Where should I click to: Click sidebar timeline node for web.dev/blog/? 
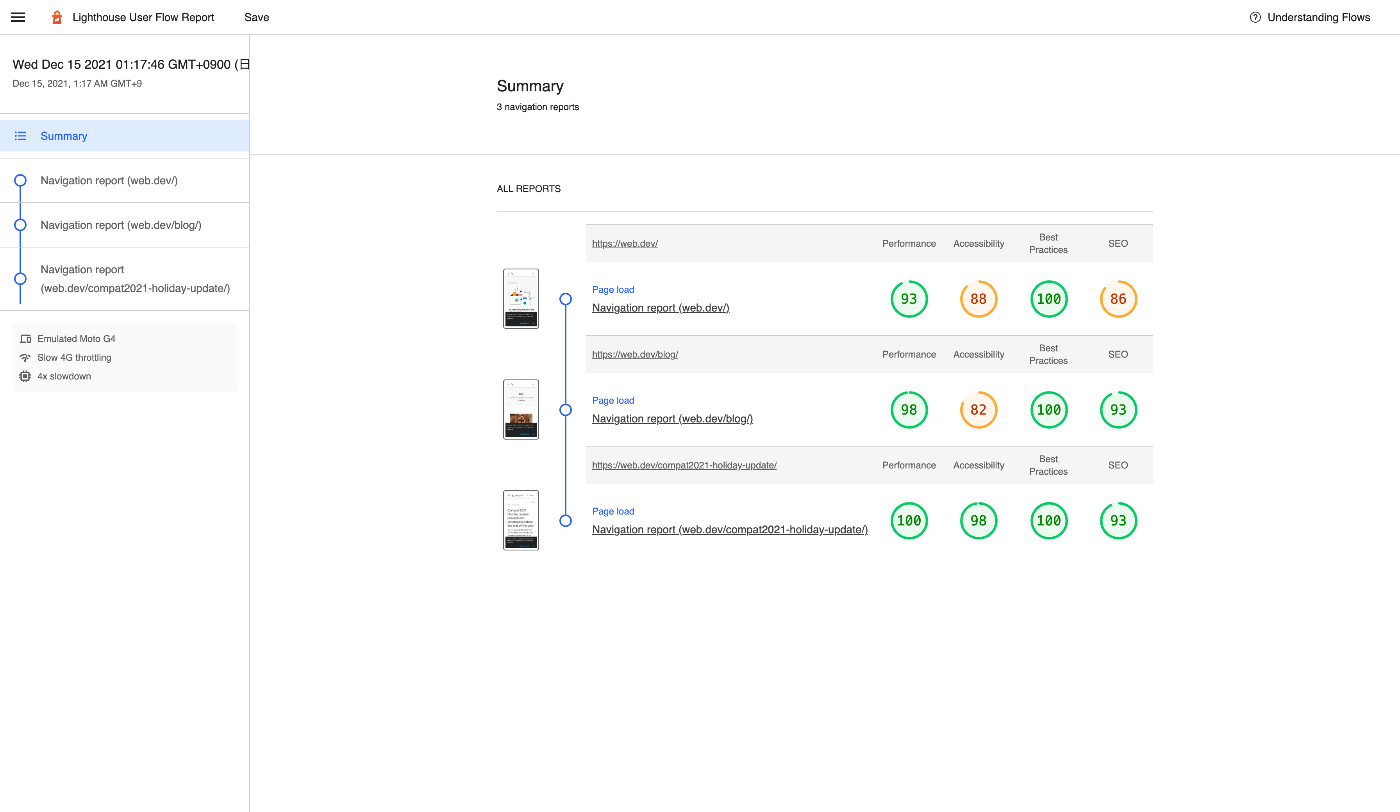coord(20,225)
